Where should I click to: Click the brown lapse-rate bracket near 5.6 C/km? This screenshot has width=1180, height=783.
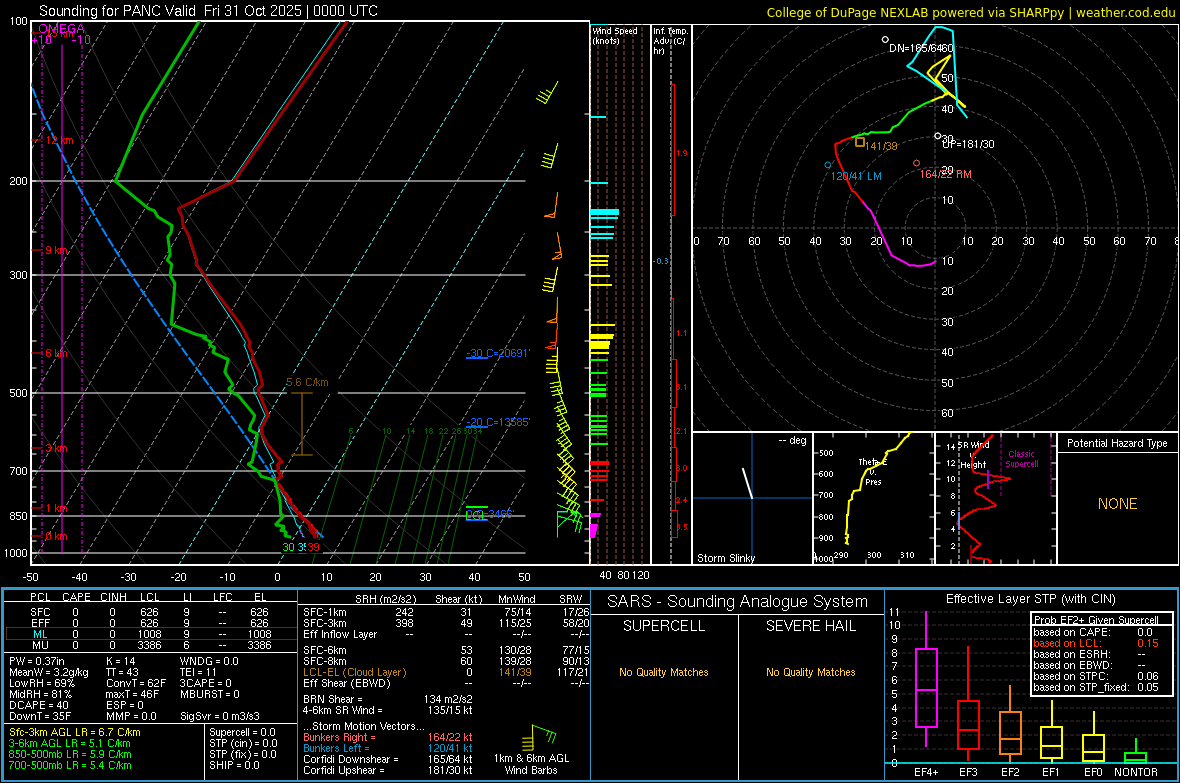pyautogui.click(x=302, y=423)
